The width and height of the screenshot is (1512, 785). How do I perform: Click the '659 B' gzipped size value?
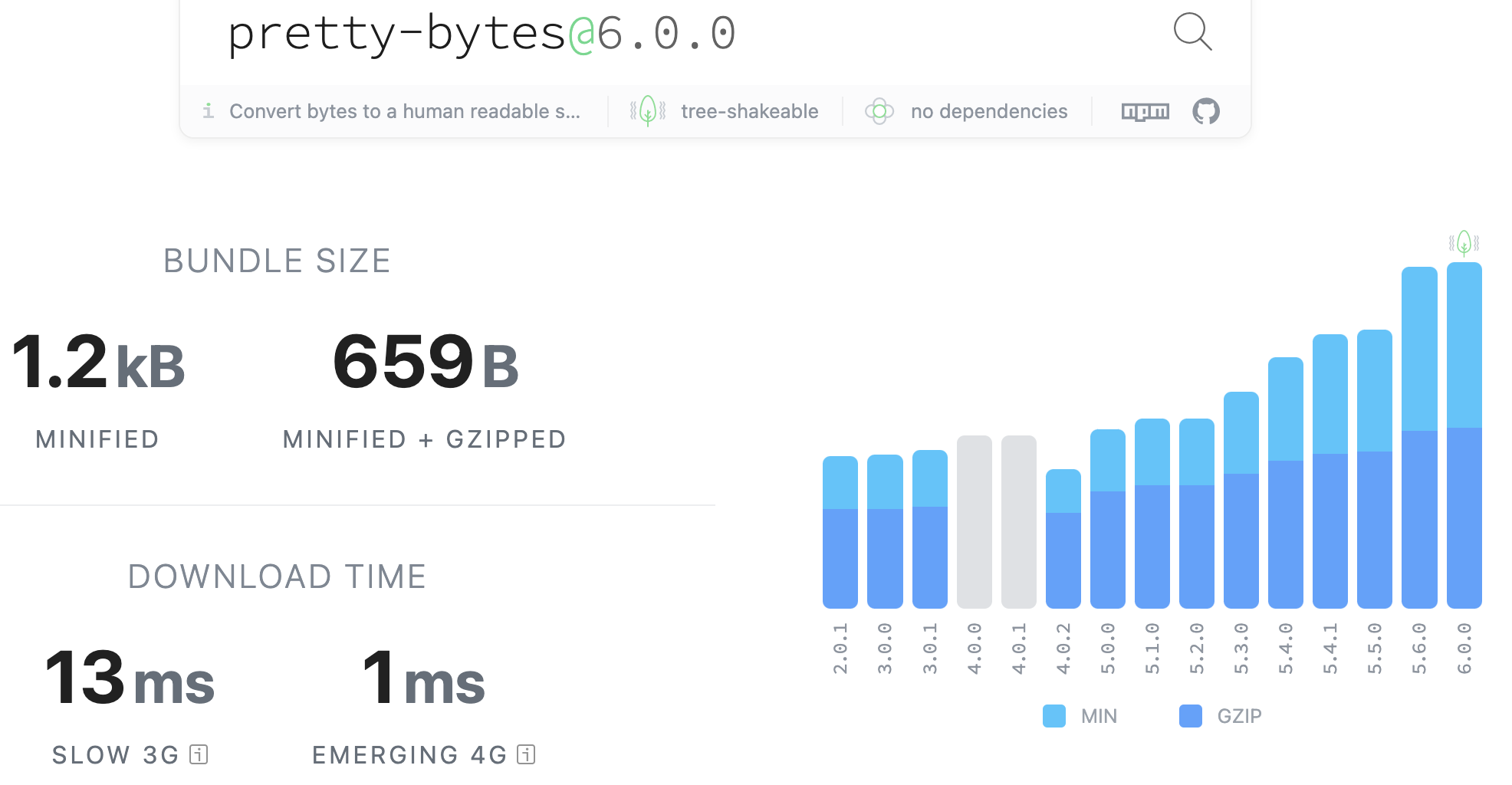pos(426,361)
